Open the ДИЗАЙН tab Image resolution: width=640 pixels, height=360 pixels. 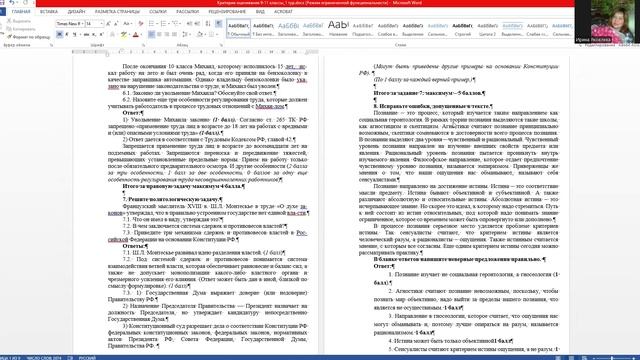click(x=76, y=11)
